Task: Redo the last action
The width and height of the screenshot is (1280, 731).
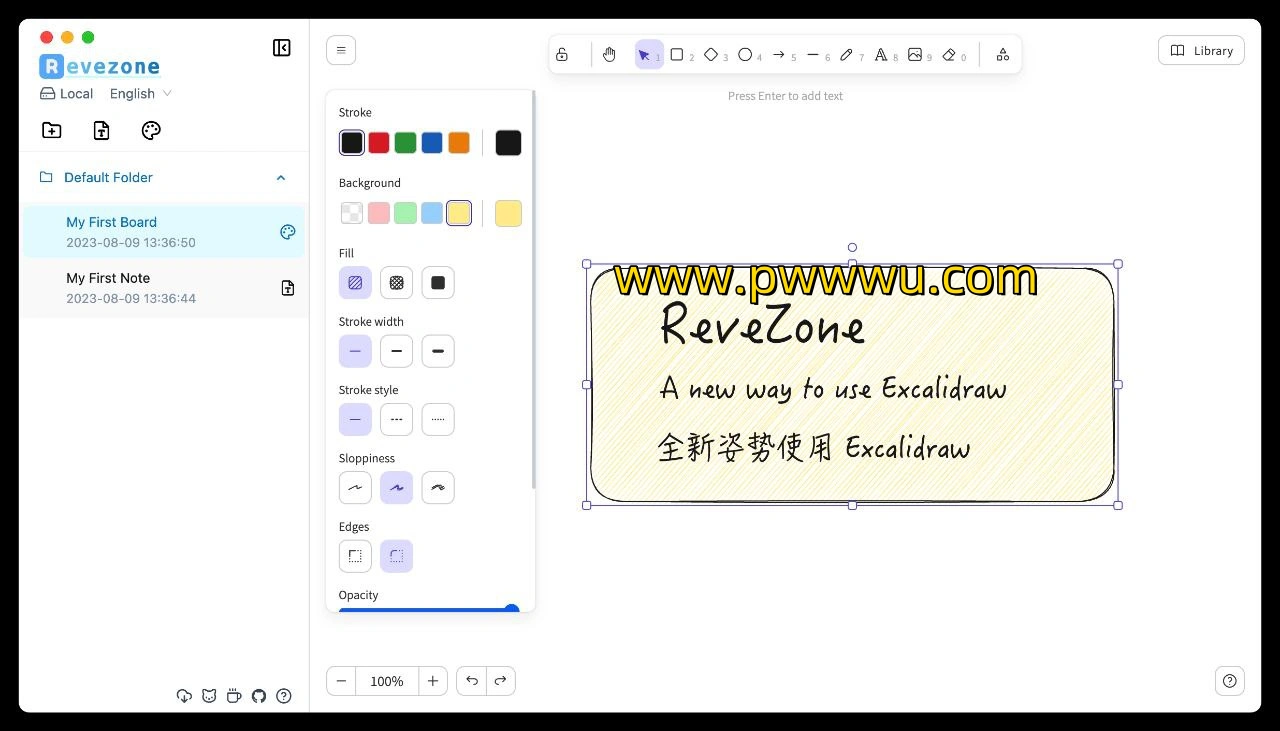Action: [x=500, y=681]
